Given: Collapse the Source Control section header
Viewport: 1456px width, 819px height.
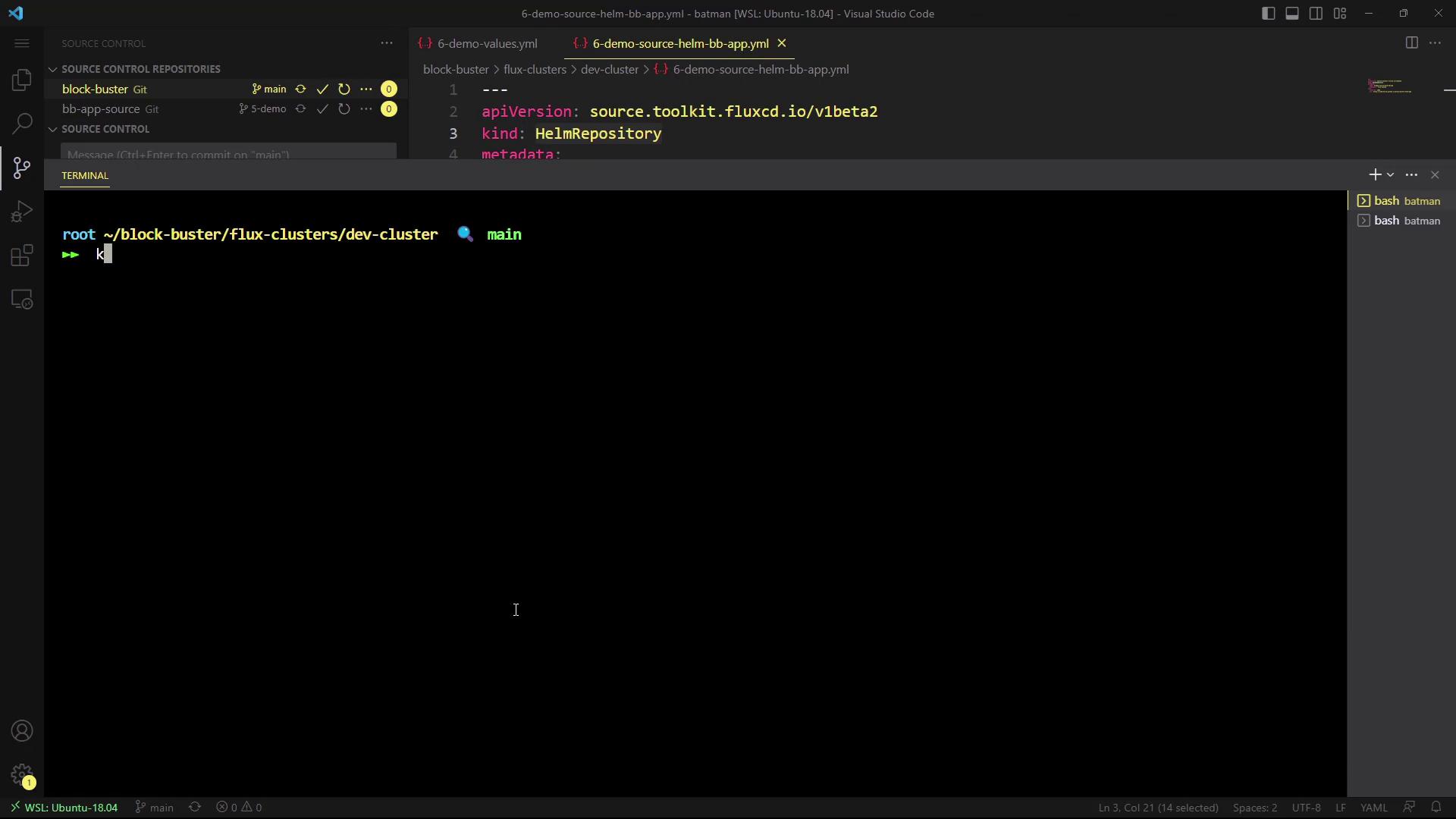Looking at the screenshot, I should point(53,129).
